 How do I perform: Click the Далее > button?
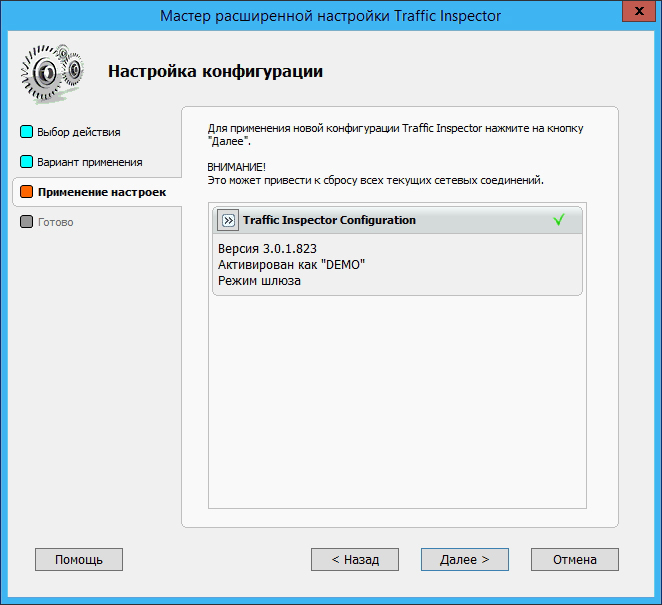pos(464,559)
